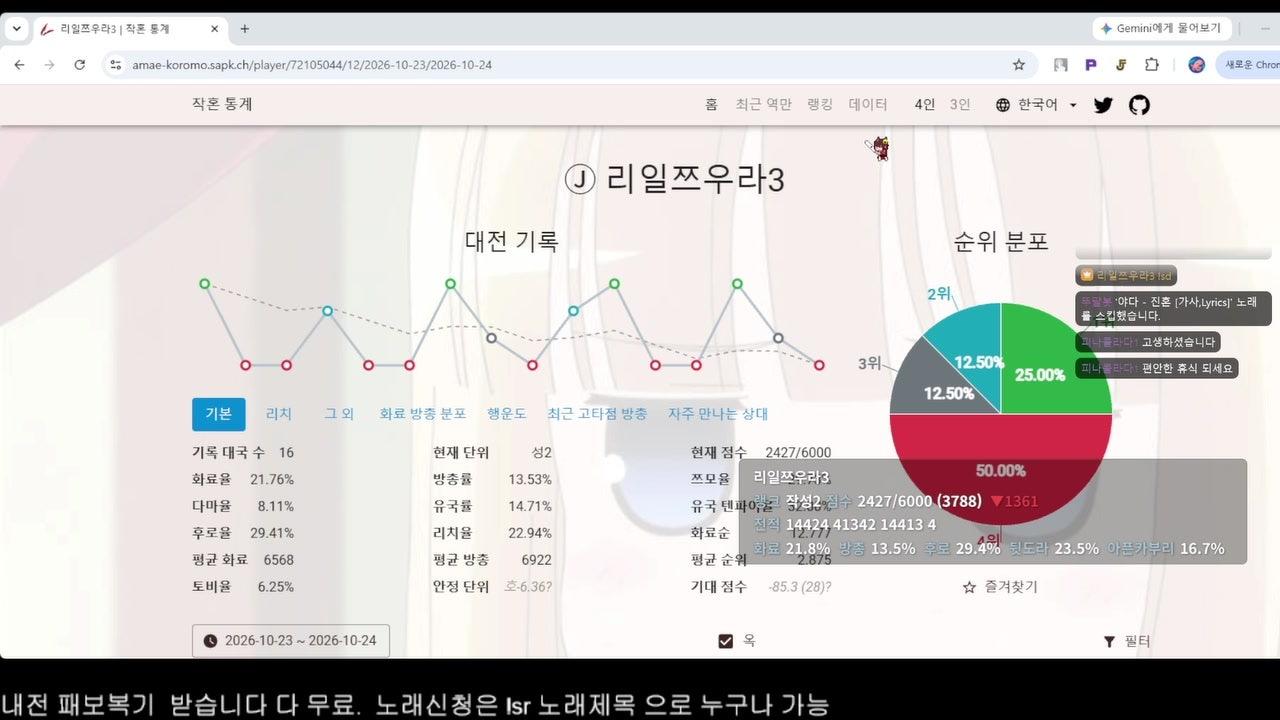The width and height of the screenshot is (1280, 720).
Task: Select the 기본 stats tab
Action: click(218, 414)
